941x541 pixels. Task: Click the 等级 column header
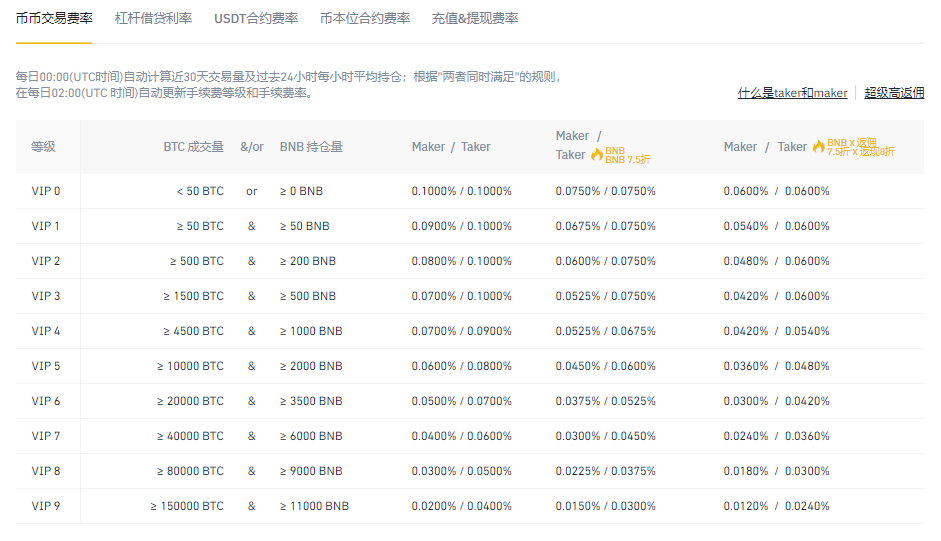[x=43, y=147]
